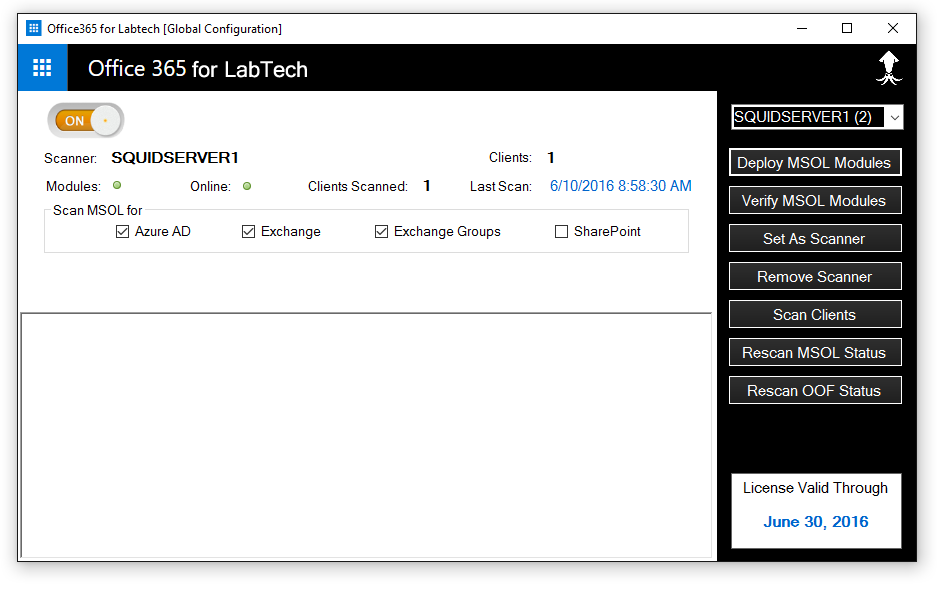This screenshot has width=937, height=591.
Task: Click the squid logo in the top-right corner
Action: (x=888, y=68)
